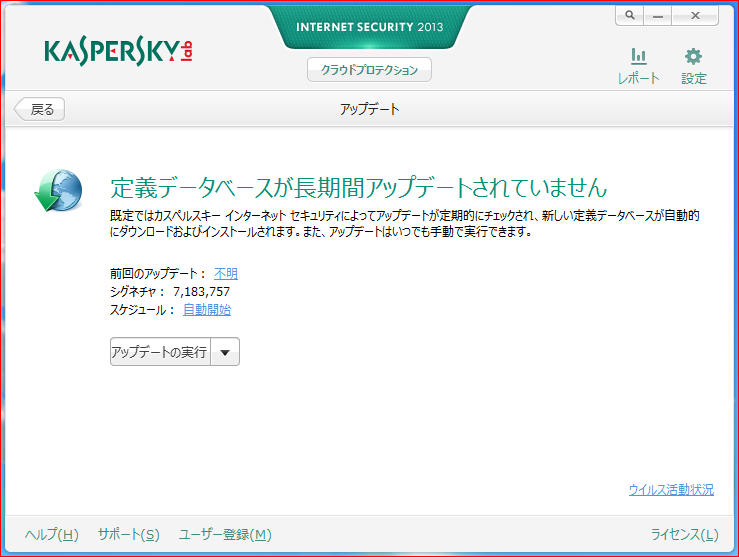Viewport: 739px width, 557px height.
Task: Select ユーザー登録(M) in the bottom bar
Action: [x=225, y=535]
